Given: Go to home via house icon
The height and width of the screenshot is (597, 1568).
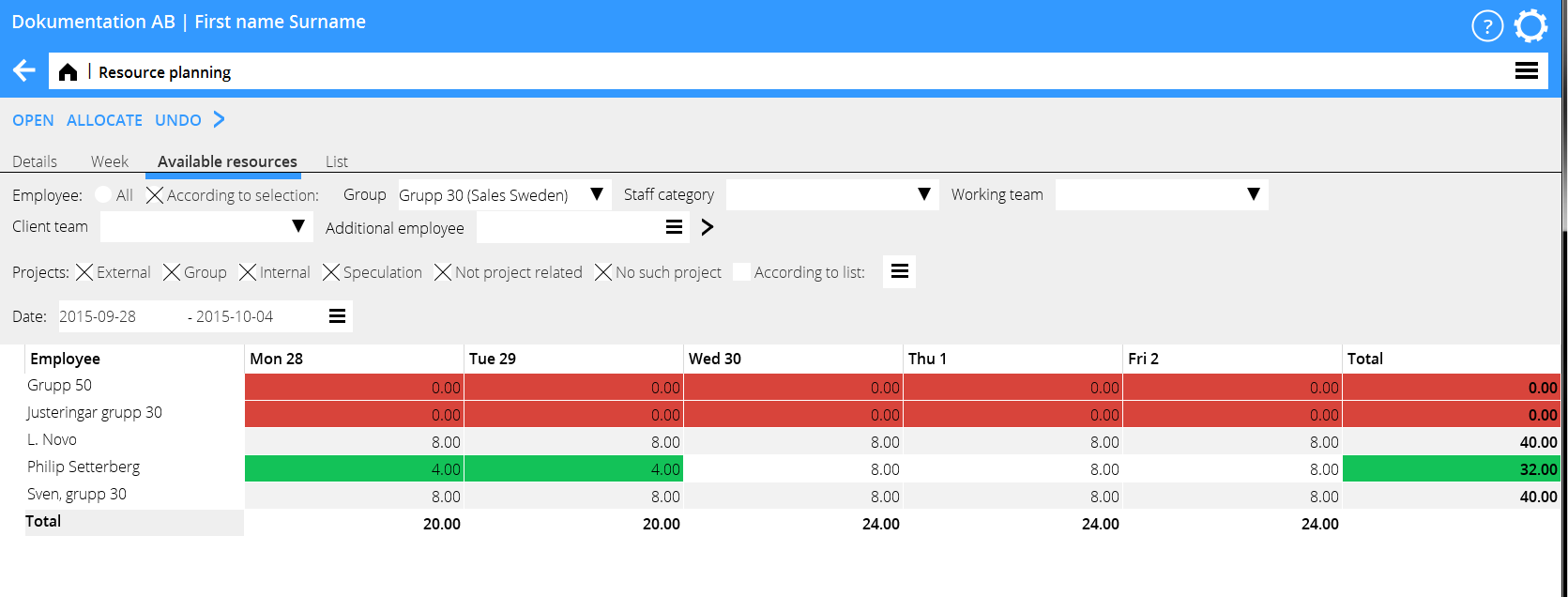Looking at the screenshot, I should tap(68, 72).
